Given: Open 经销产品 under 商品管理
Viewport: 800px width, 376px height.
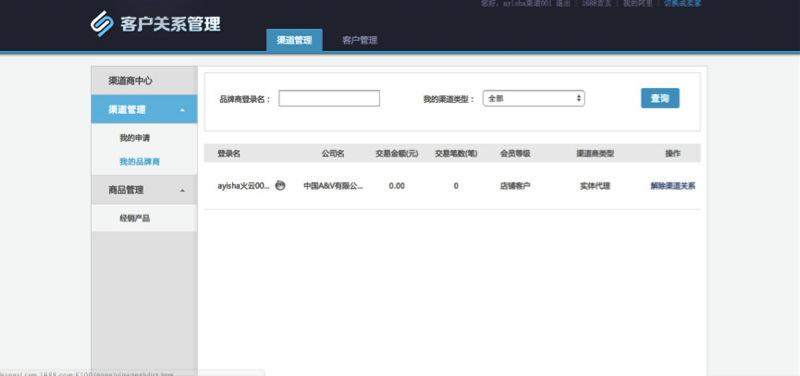Looking at the screenshot, I should 135,218.
